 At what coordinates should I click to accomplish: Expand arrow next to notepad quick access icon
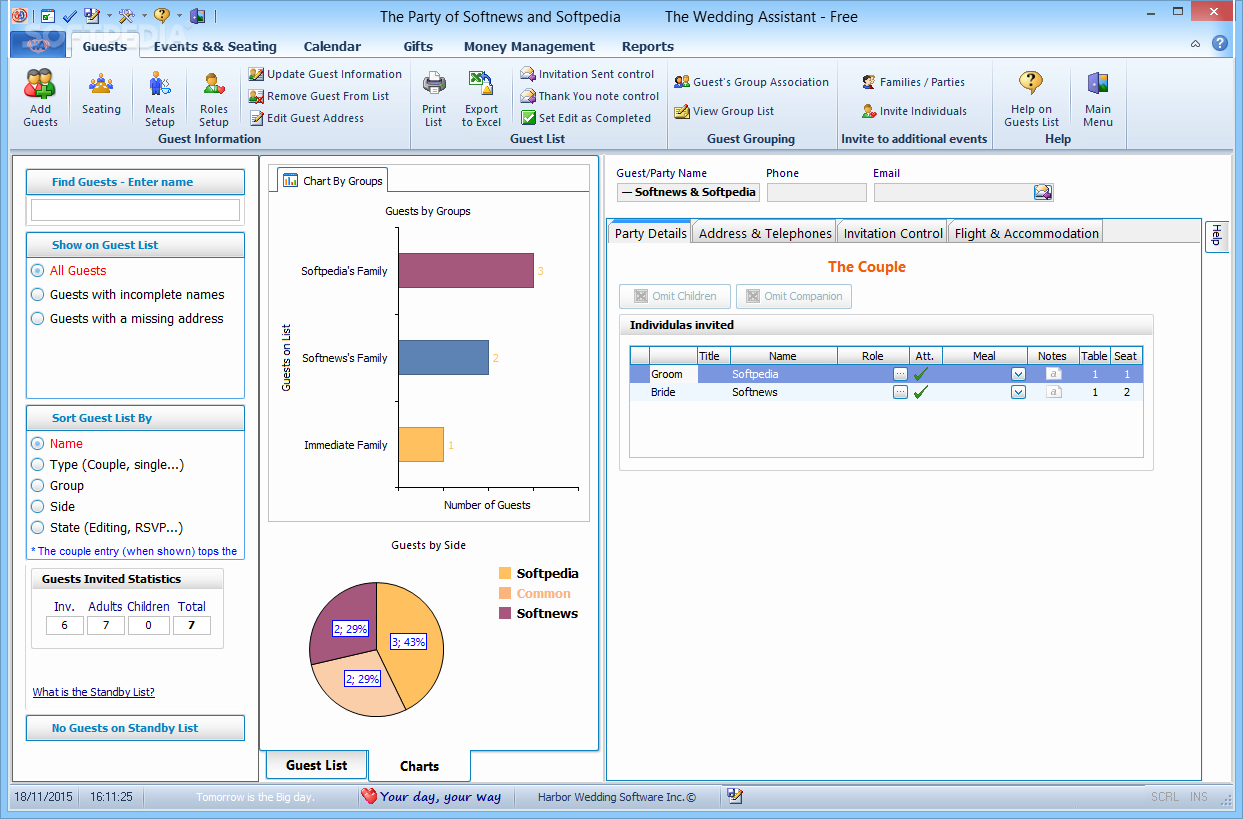[108, 16]
